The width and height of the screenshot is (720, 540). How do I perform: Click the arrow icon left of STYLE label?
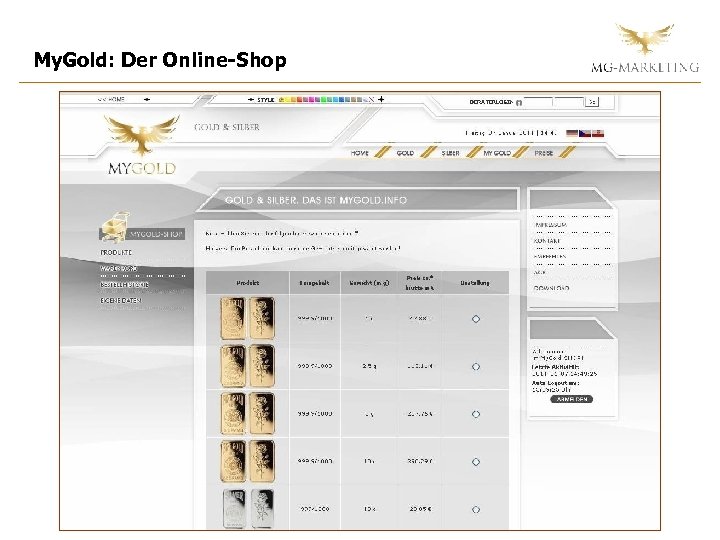click(x=251, y=99)
